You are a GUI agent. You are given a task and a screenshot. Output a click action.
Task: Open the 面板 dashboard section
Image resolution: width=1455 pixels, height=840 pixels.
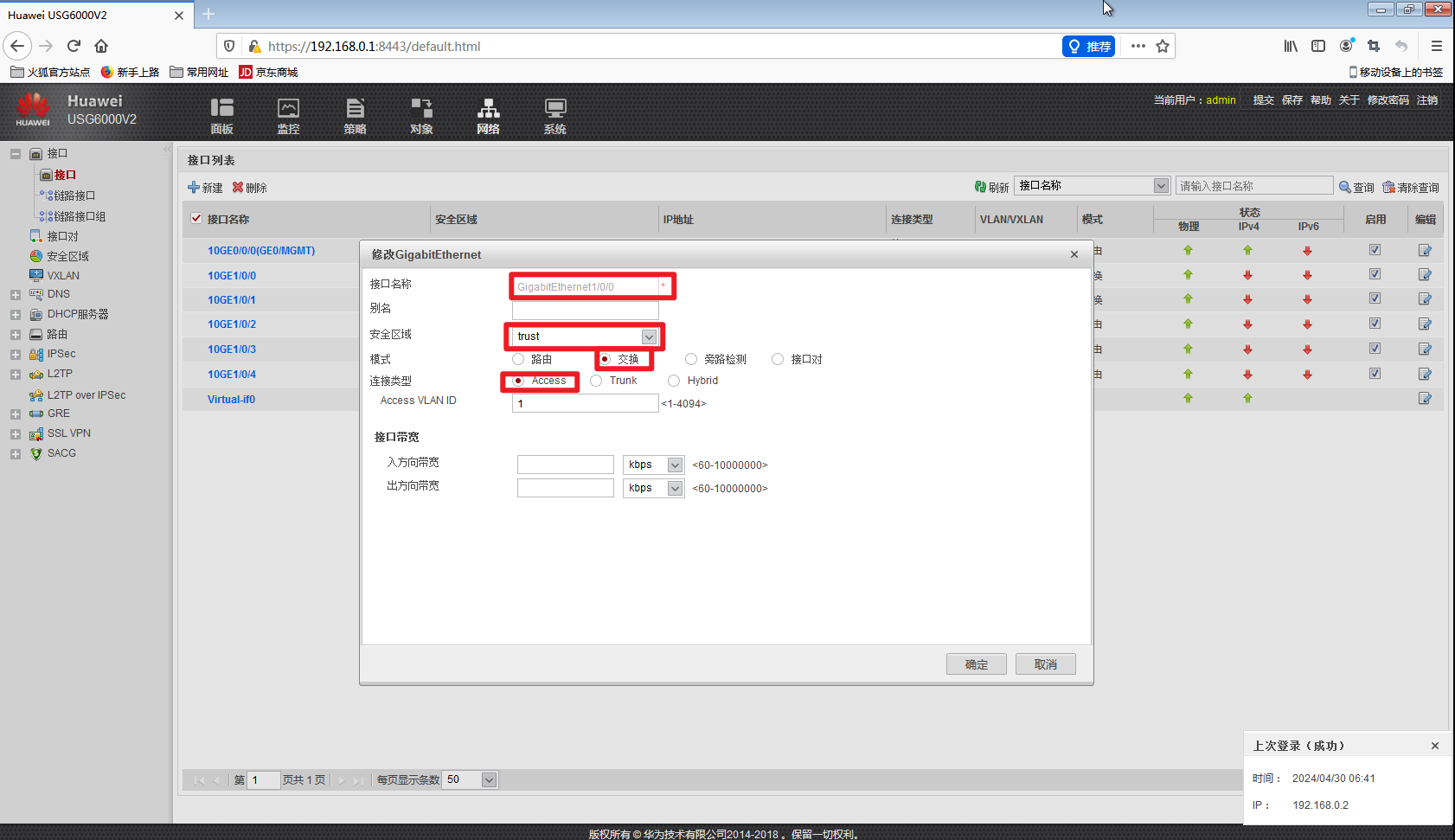[x=221, y=114]
